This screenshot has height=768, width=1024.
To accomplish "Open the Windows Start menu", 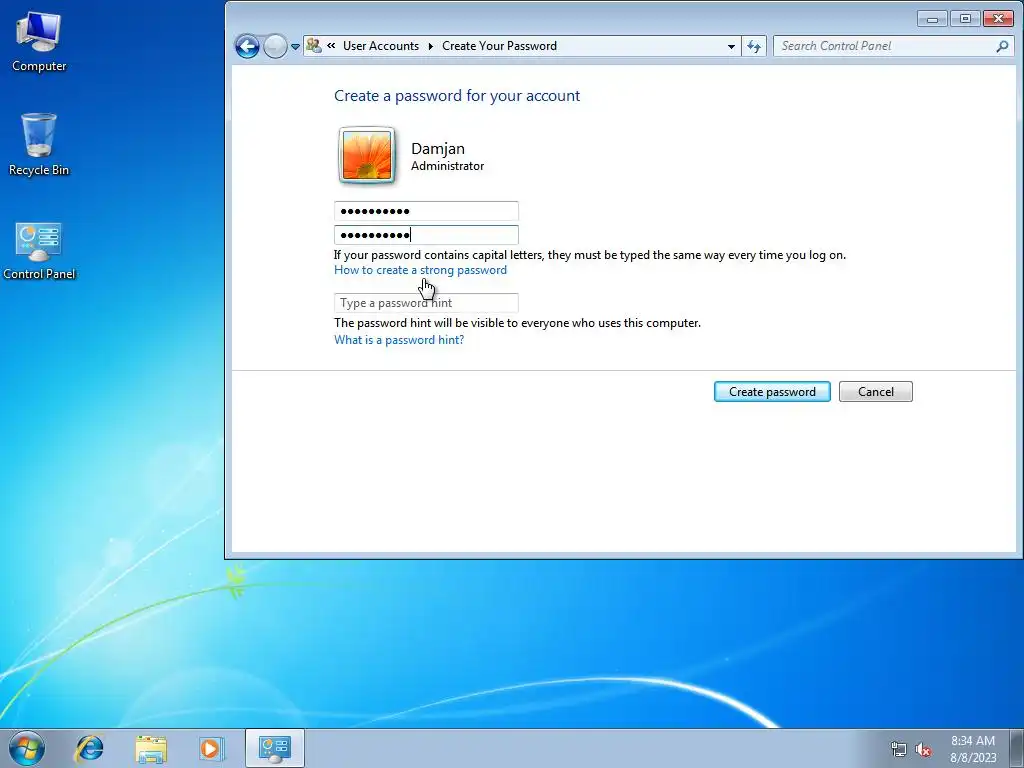I will point(27,748).
